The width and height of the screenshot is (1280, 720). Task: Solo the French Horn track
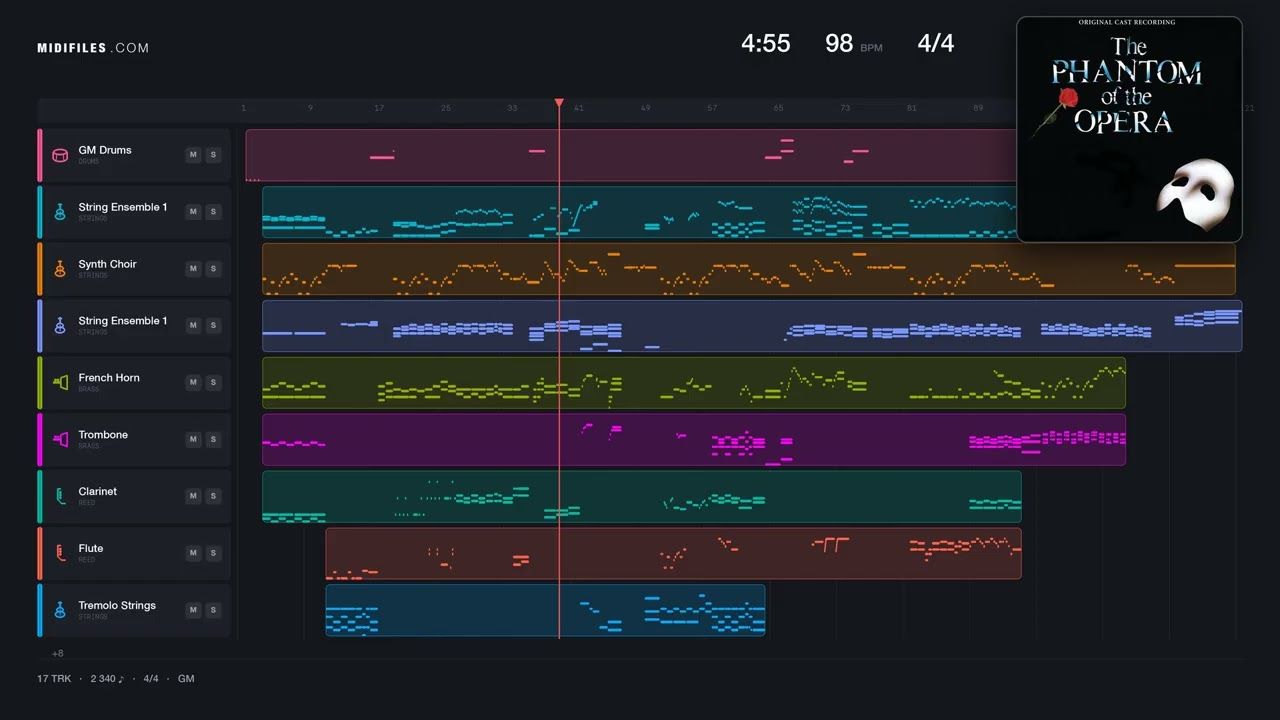coord(213,383)
